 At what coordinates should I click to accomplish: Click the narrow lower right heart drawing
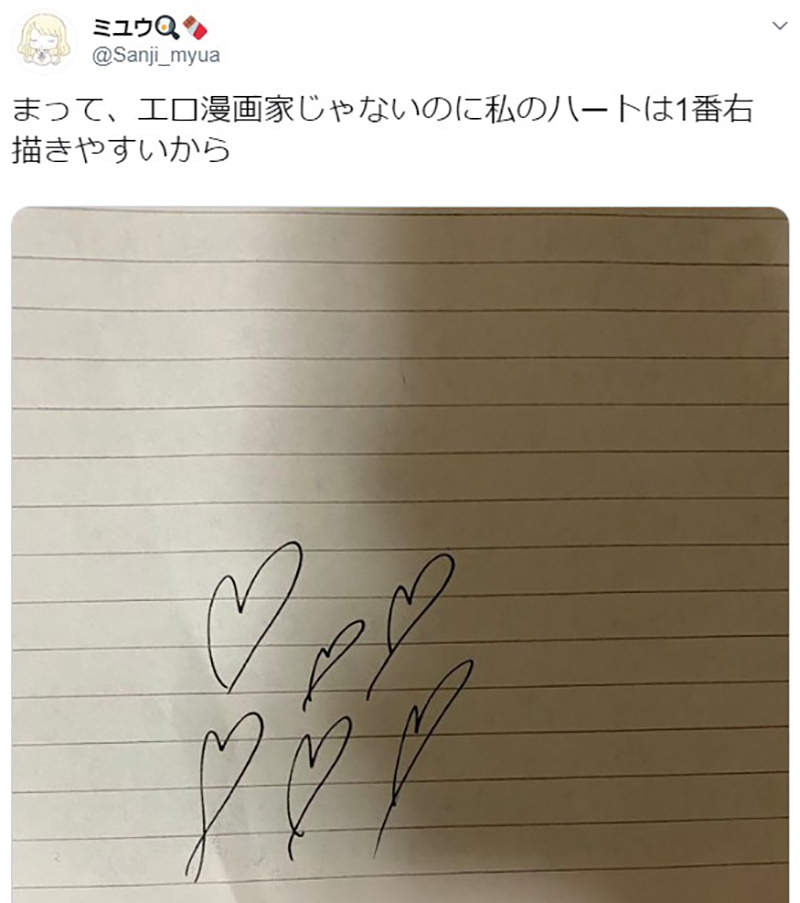[424, 757]
